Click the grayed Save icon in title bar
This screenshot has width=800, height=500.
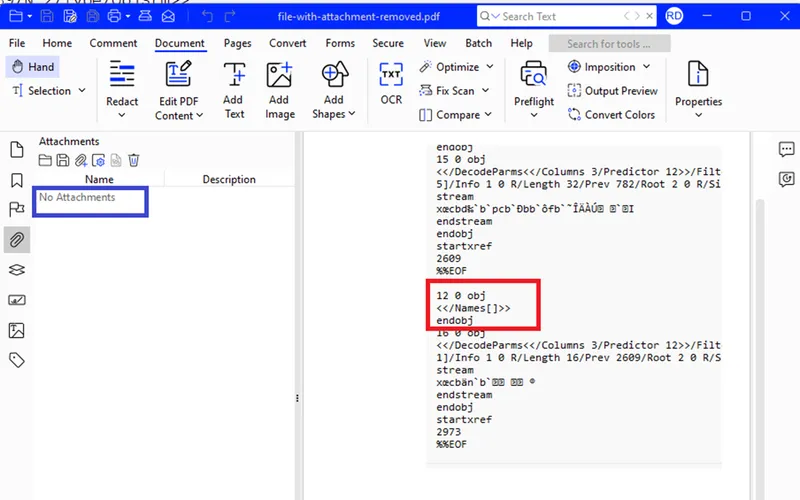click(x=47, y=16)
